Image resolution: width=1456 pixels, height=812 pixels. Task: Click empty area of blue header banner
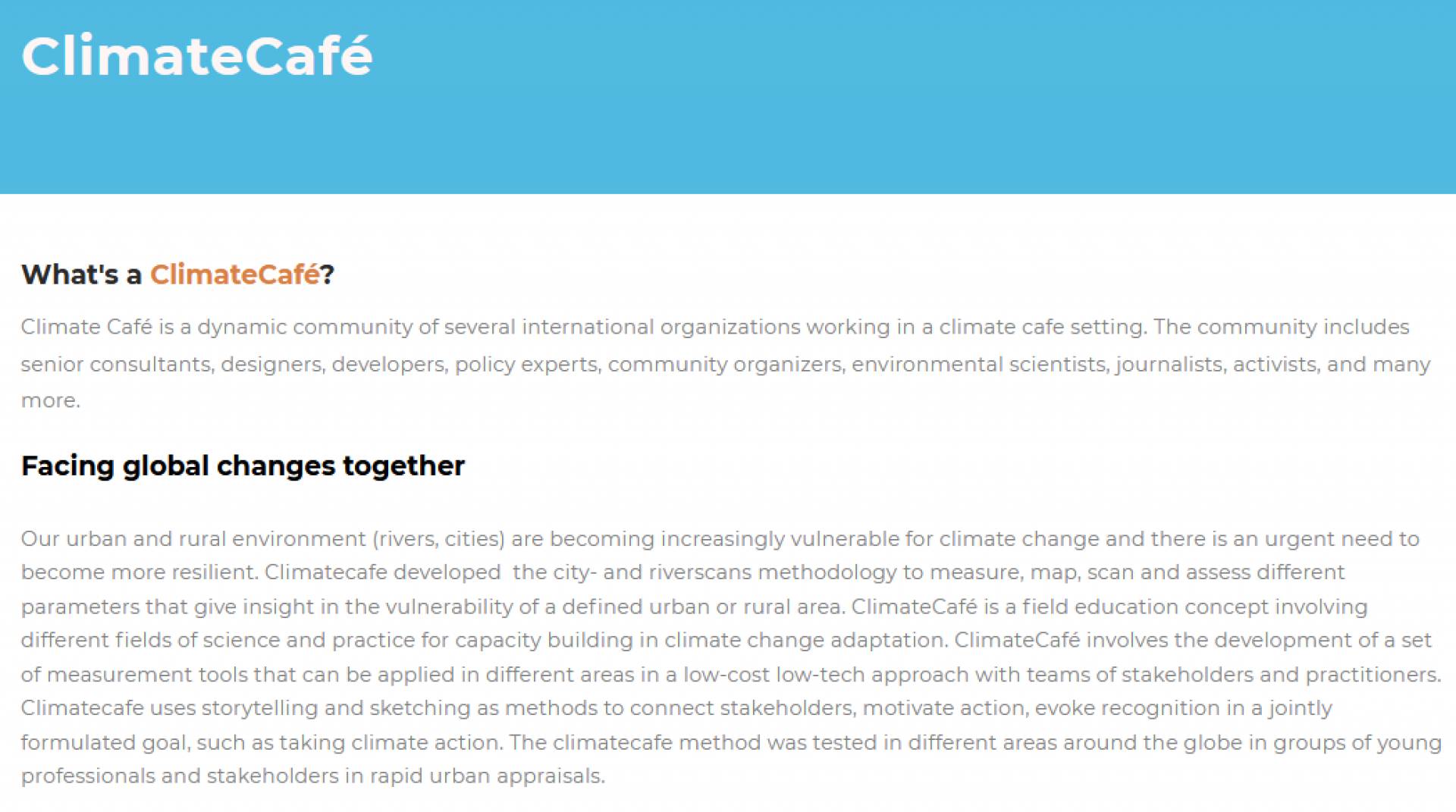click(910, 99)
